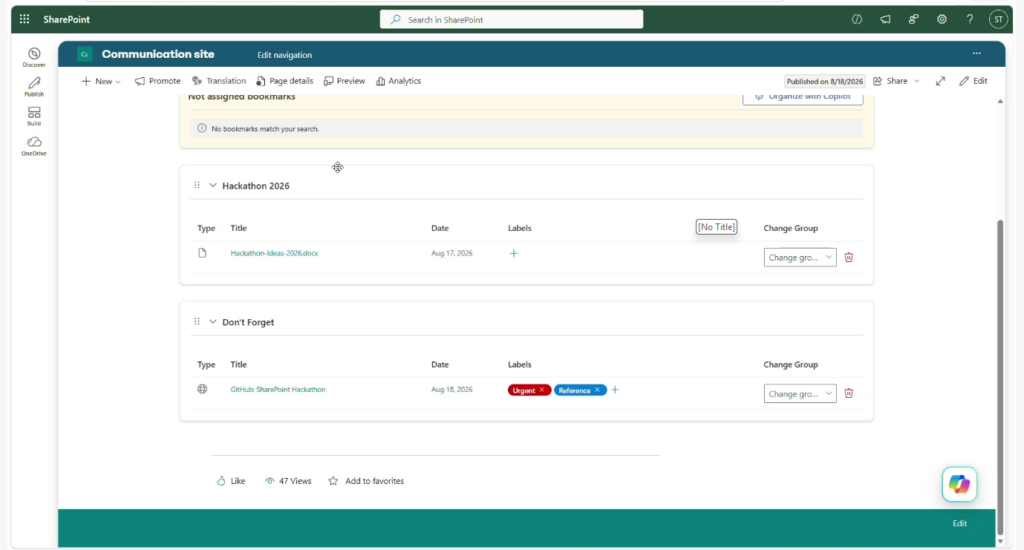Image resolution: width=1024 pixels, height=550 pixels.
Task: Open the Settings gear icon
Action: (x=942, y=20)
